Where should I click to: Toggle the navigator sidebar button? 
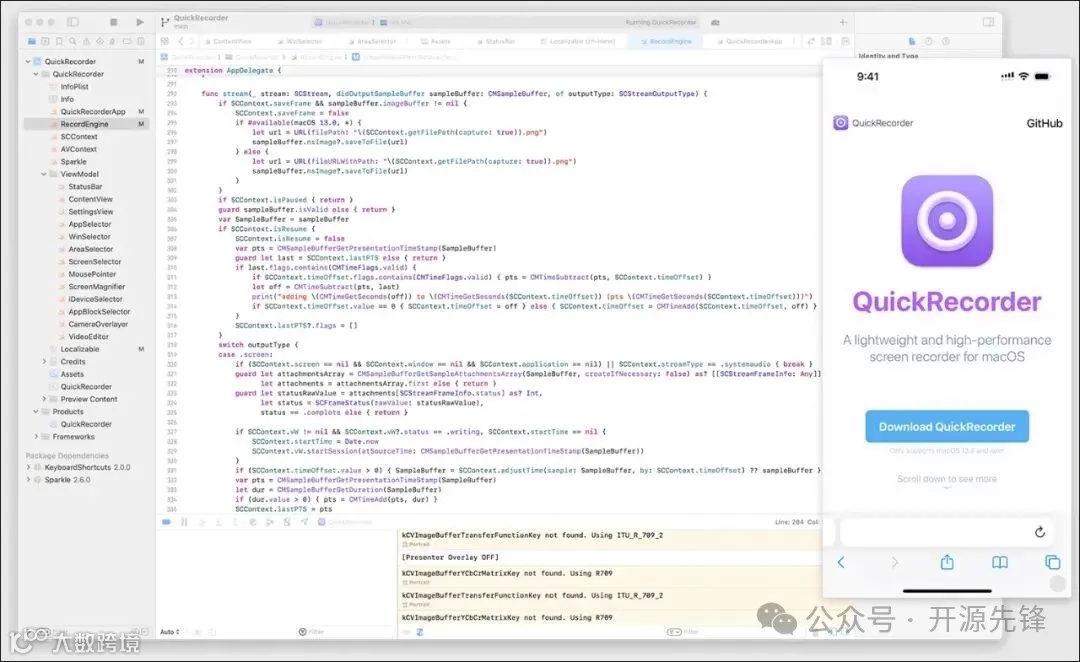(x=72, y=22)
